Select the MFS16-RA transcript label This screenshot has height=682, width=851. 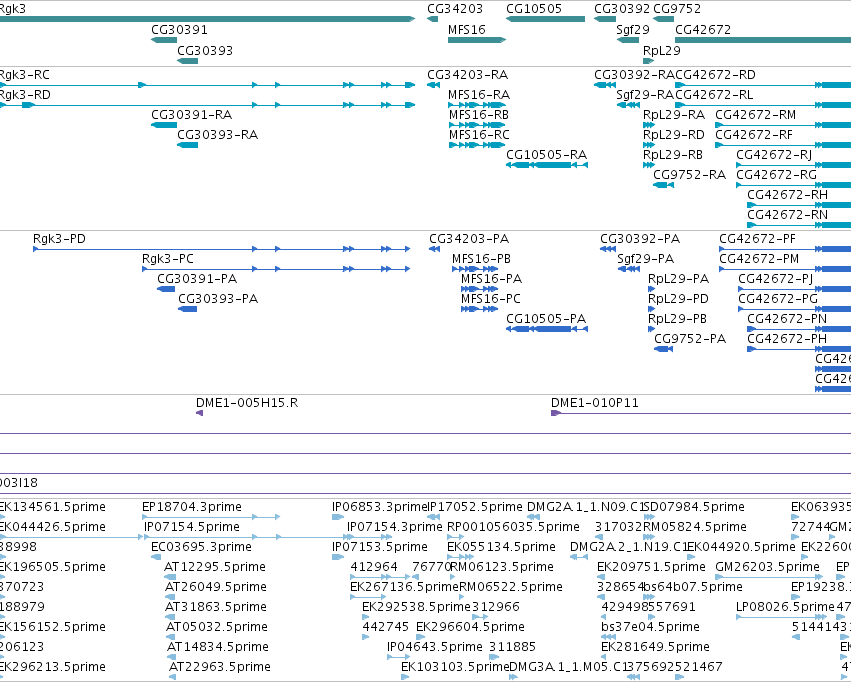[479, 95]
